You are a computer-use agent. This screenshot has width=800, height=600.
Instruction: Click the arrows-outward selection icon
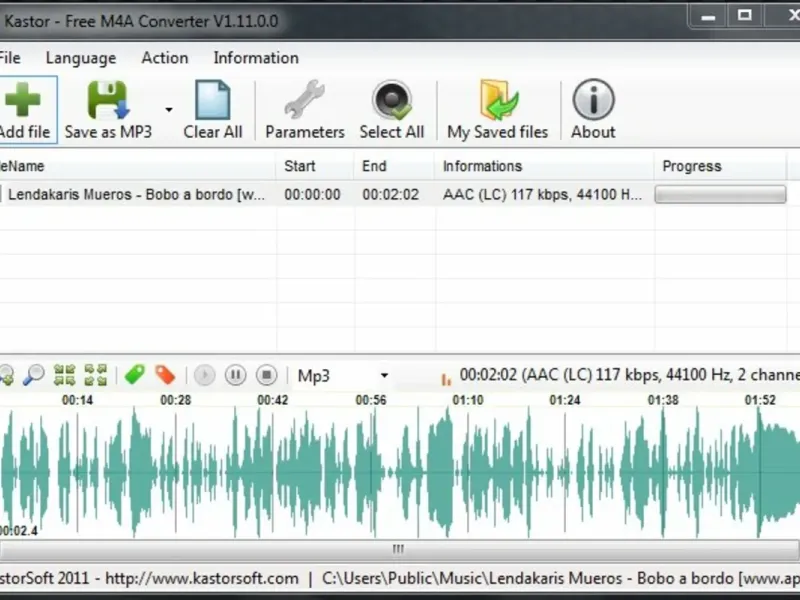coord(95,376)
